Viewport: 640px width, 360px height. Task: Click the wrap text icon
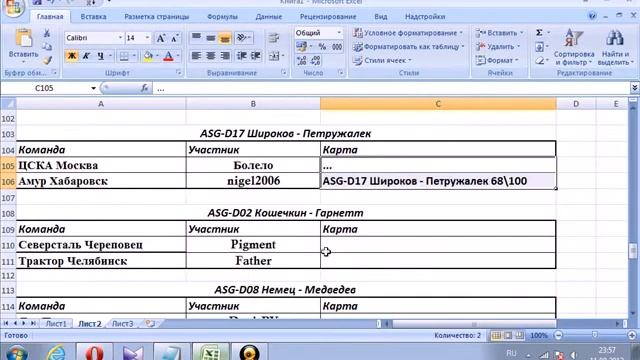tap(273, 38)
